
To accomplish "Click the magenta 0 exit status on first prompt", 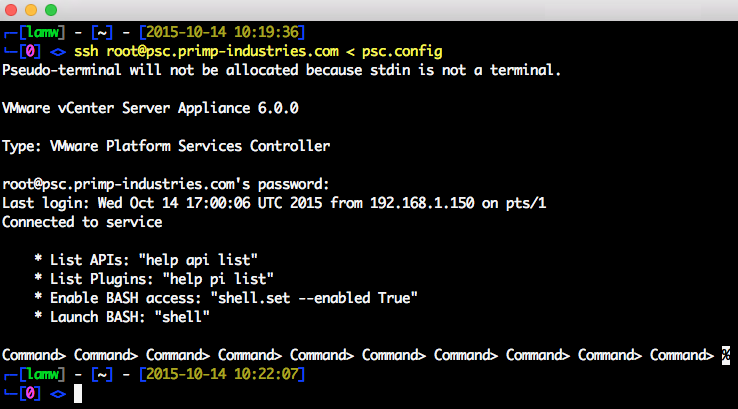I will coord(30,51).
